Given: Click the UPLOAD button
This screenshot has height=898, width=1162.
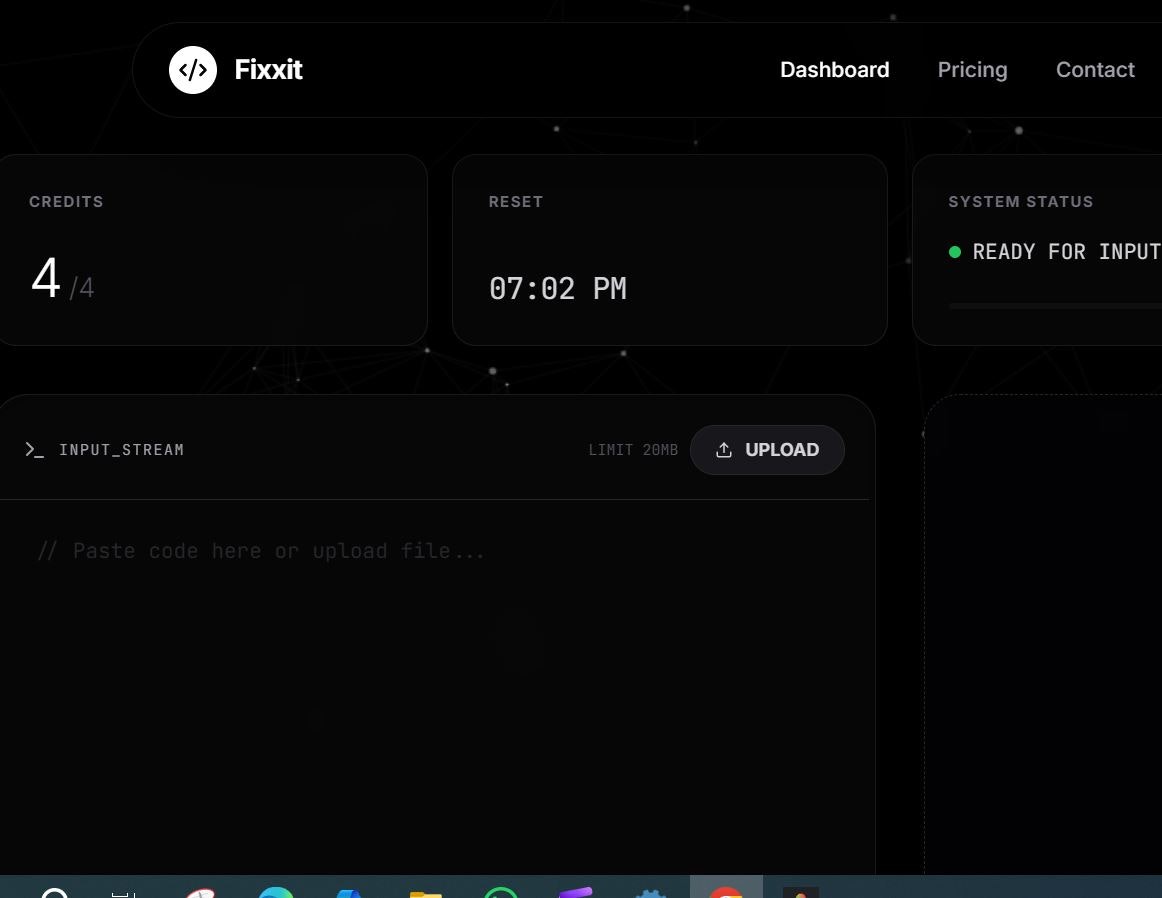Looking at the screenshot, I should pos(767,450).
